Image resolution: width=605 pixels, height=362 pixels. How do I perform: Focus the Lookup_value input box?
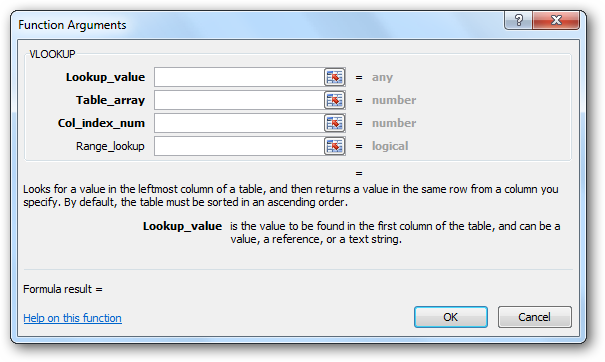pos(239,77)
